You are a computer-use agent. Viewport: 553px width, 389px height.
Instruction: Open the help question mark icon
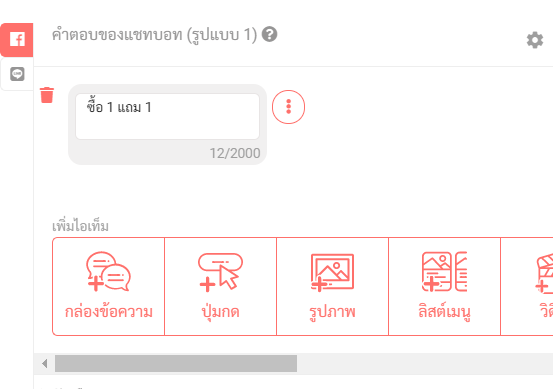tap(269, 35)
